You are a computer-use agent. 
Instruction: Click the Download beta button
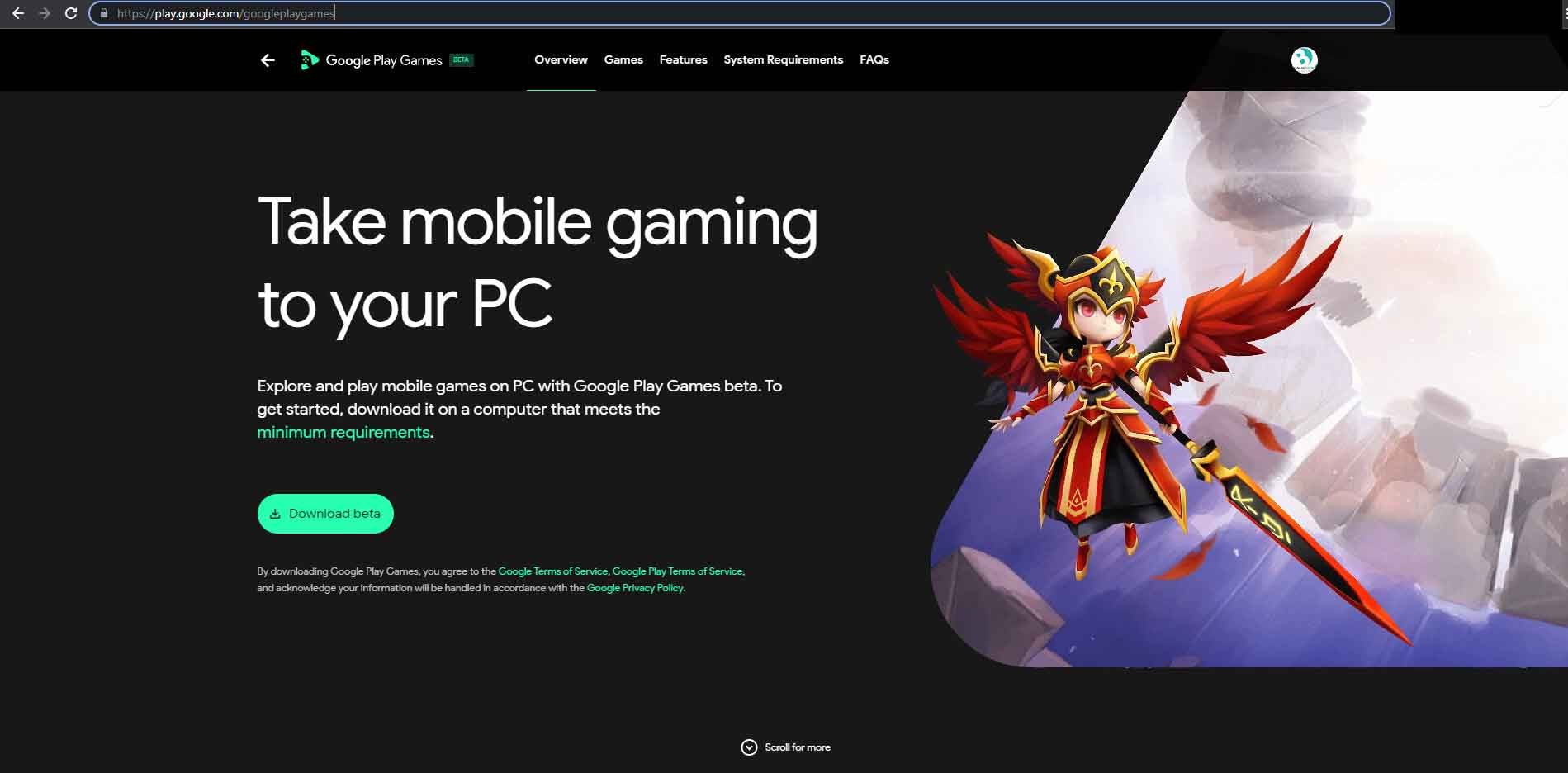(x=325, y=514)
